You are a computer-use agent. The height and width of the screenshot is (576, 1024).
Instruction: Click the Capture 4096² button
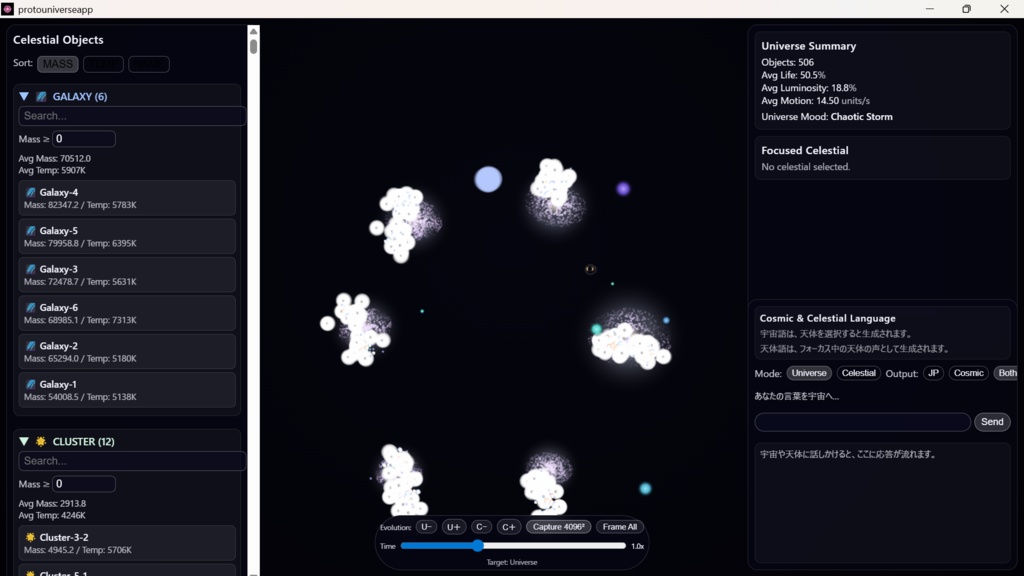(560, 526)
